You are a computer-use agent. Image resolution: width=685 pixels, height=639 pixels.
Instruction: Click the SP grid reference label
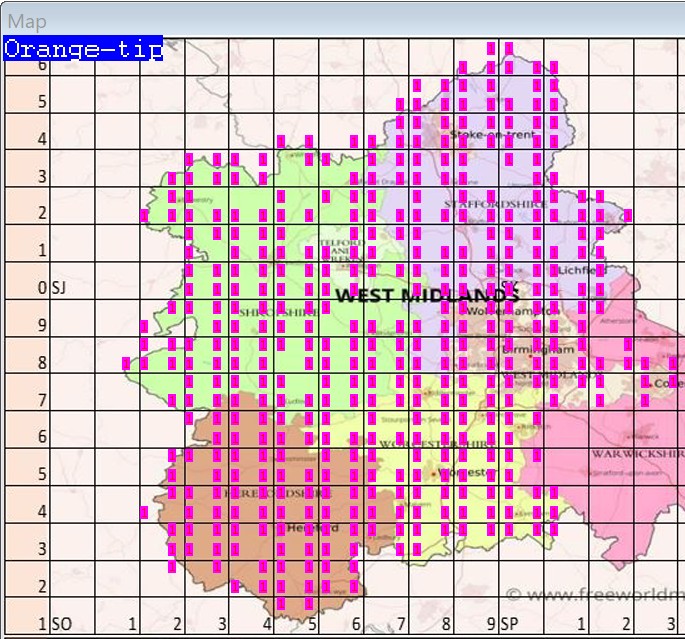tap(509, 624)
